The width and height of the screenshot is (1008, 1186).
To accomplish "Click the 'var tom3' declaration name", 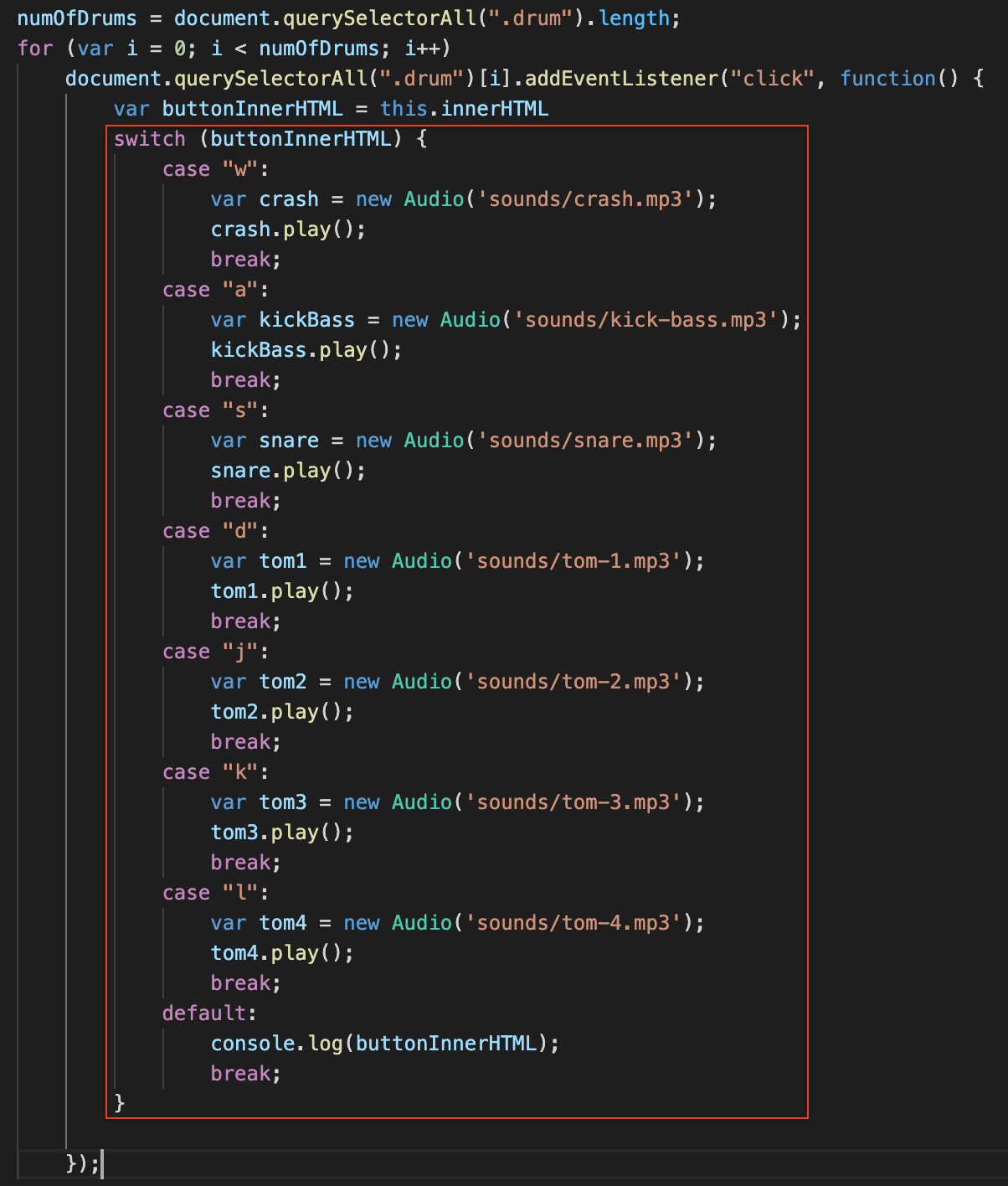I will [283, 802].
